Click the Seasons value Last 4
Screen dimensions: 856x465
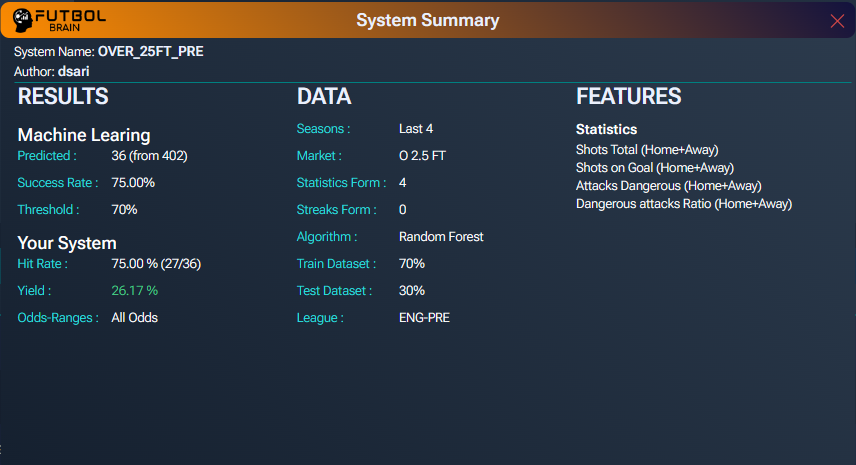coord(415,129)
